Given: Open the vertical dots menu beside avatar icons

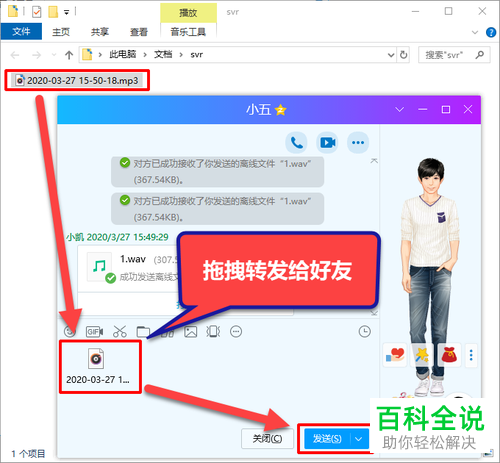Looking at the screenshot, I should tap(471, 355).
